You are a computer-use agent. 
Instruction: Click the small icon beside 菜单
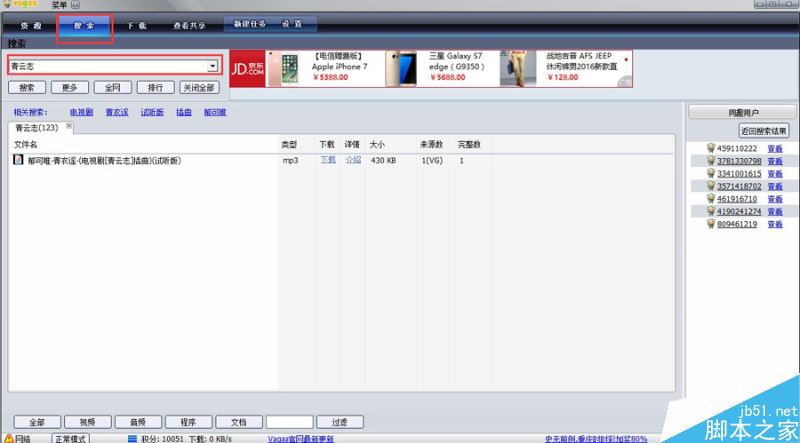(x=75, y=5)
